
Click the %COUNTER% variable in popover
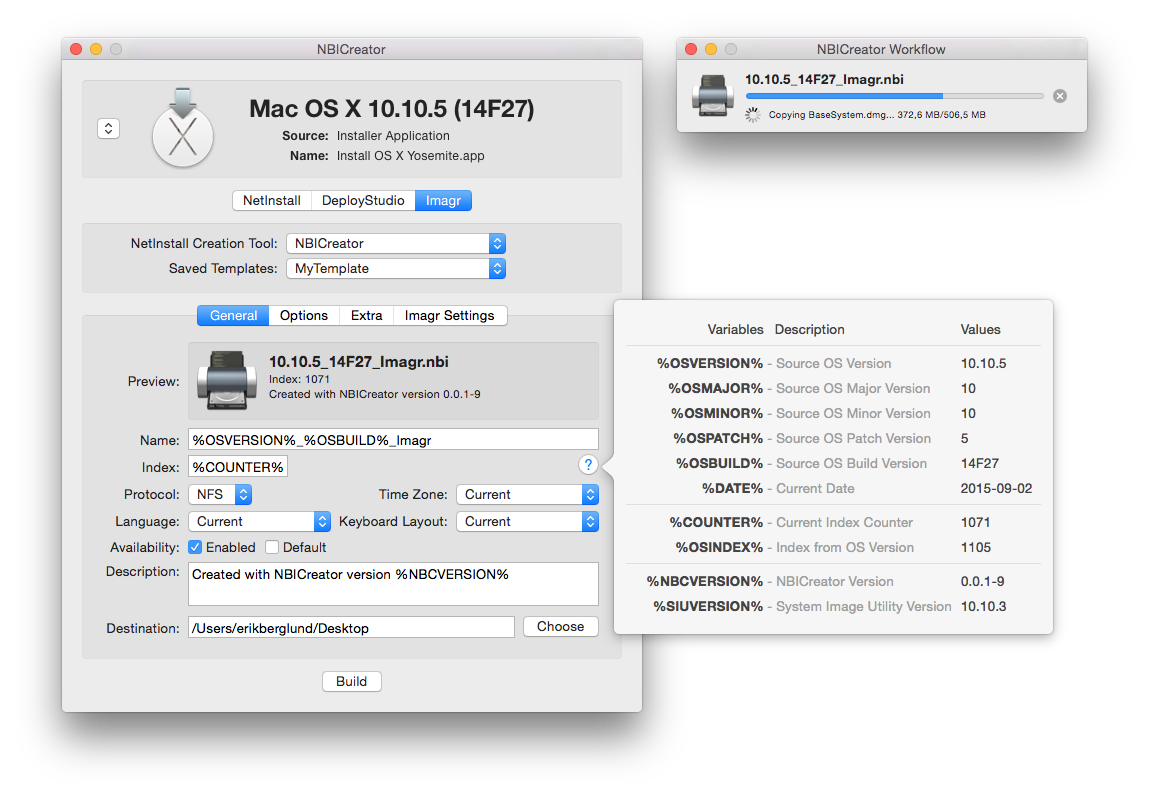[716, 522]
